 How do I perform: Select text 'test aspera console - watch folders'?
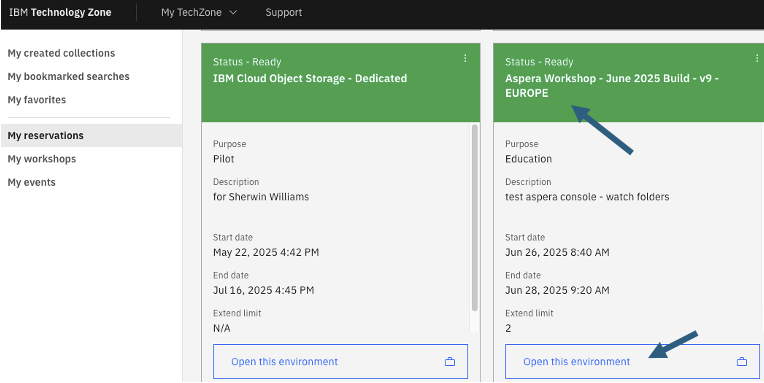click(587, 197)
